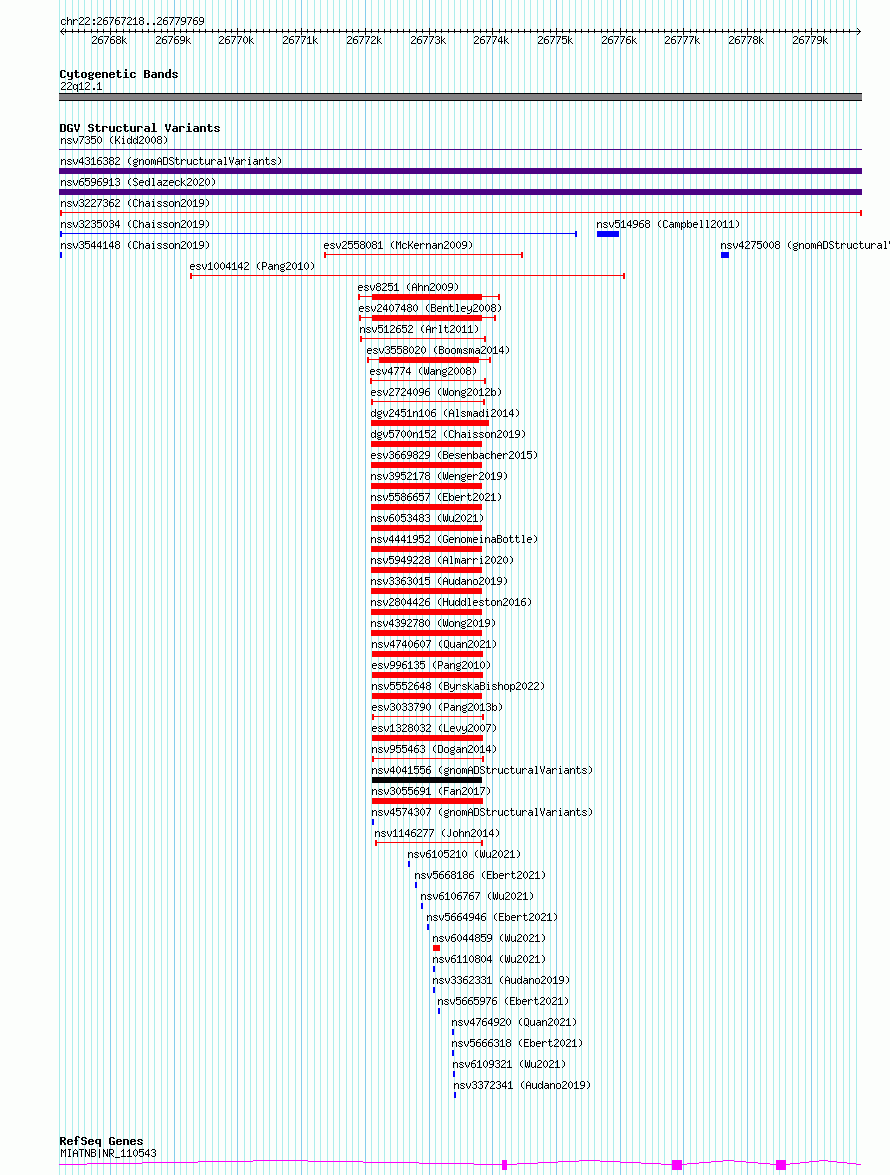Open esv2724096 (Wong2012b) variant
The width and height of the screenshot is (890, 1175).
point(436,392)
